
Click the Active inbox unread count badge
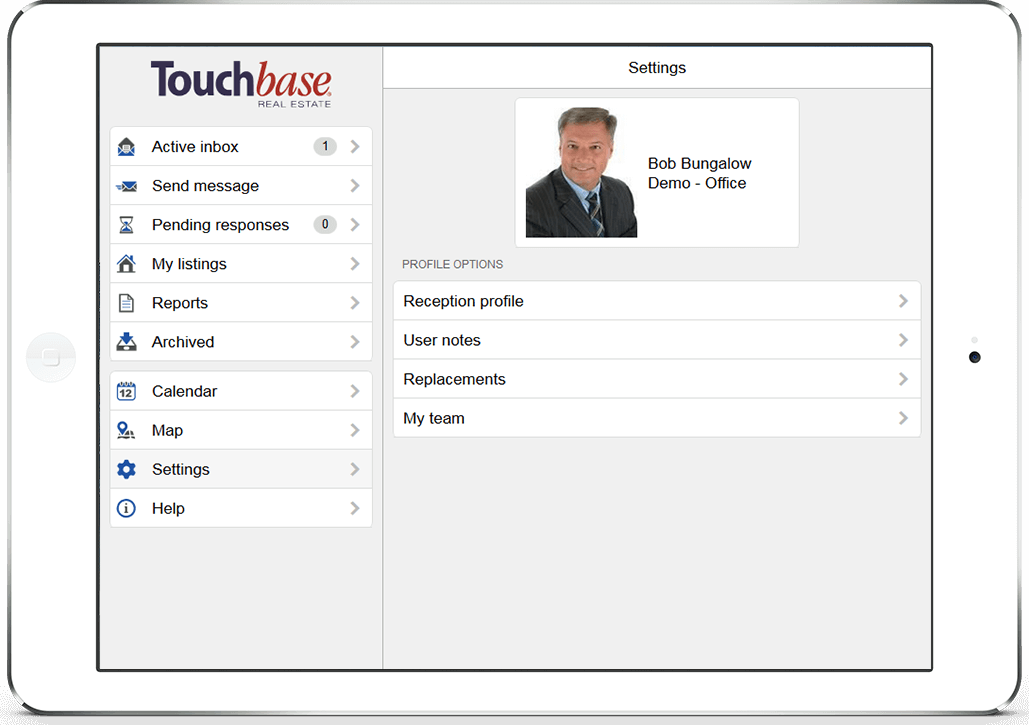pos(324,146)
